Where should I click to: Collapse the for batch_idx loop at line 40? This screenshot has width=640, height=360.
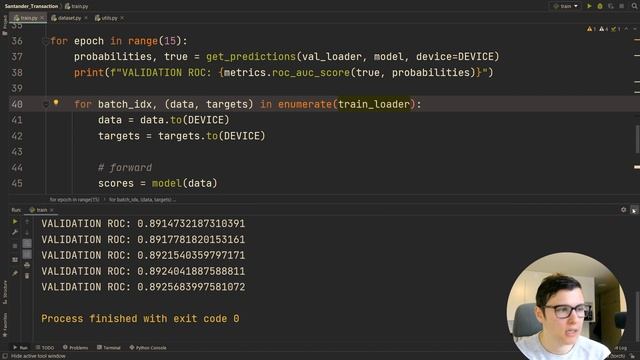point(45,104)
